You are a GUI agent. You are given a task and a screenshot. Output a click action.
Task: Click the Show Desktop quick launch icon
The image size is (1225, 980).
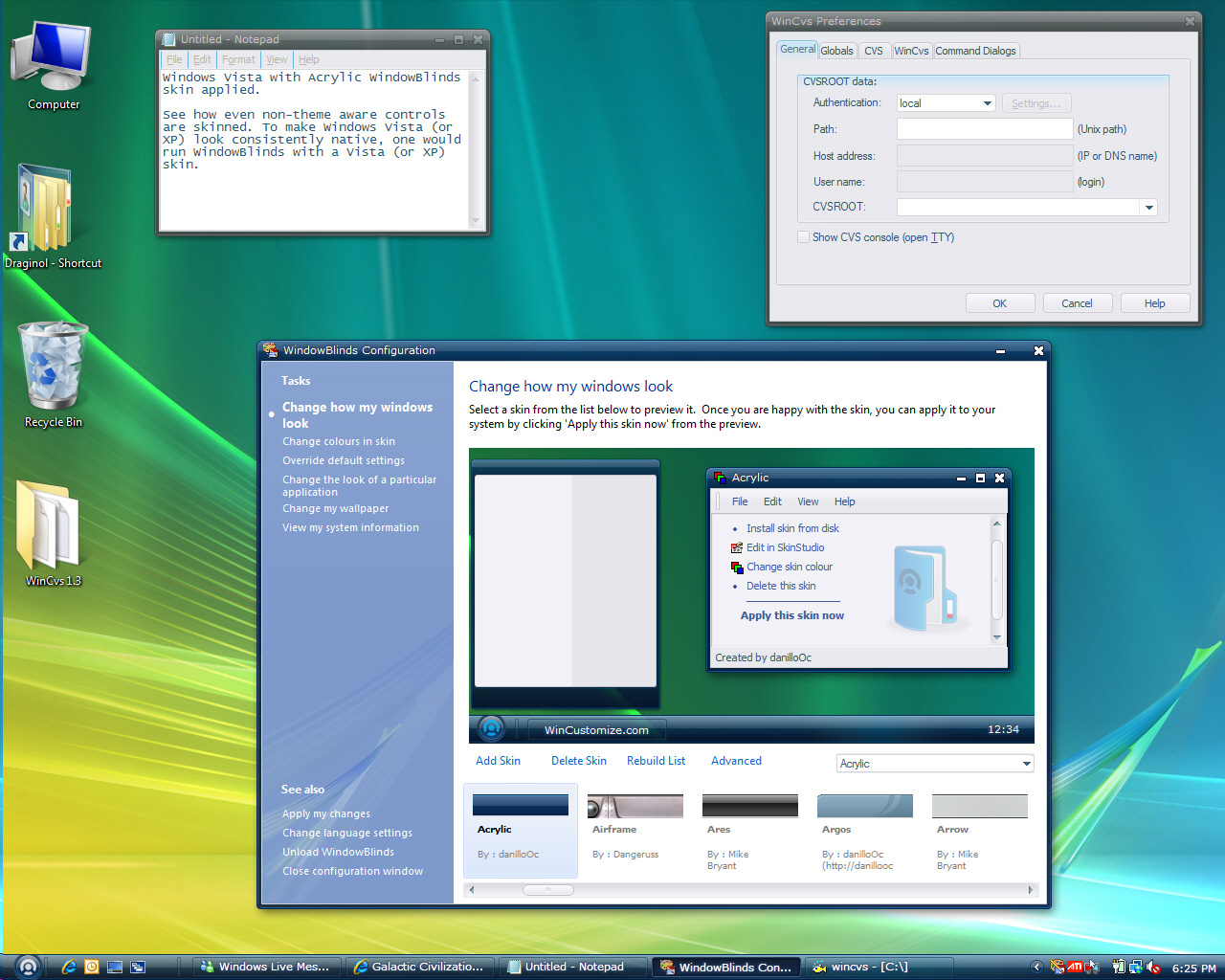click(115, 967)
